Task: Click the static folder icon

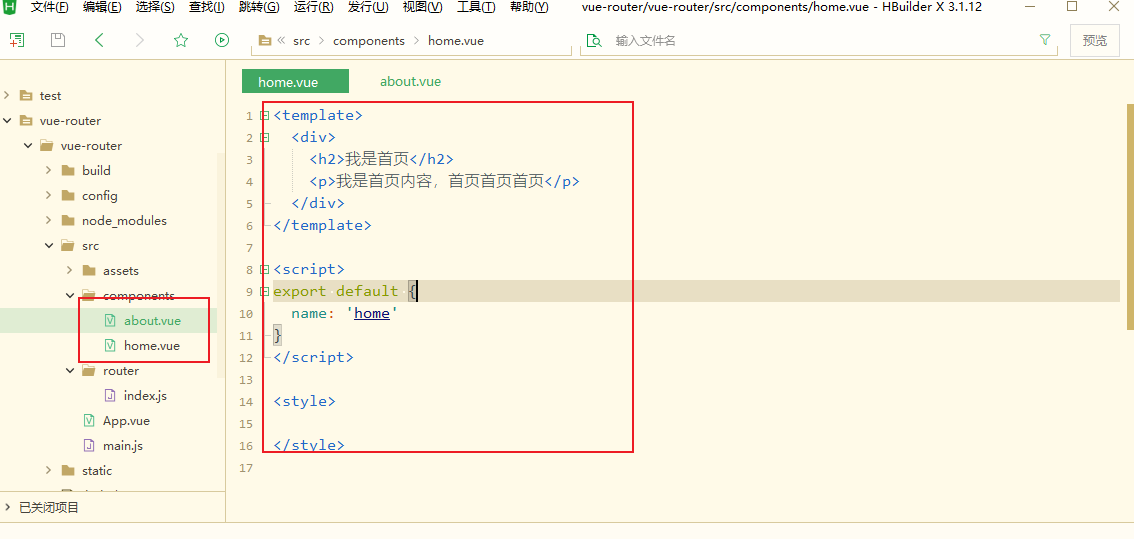Action: click(x=69, y=470)
